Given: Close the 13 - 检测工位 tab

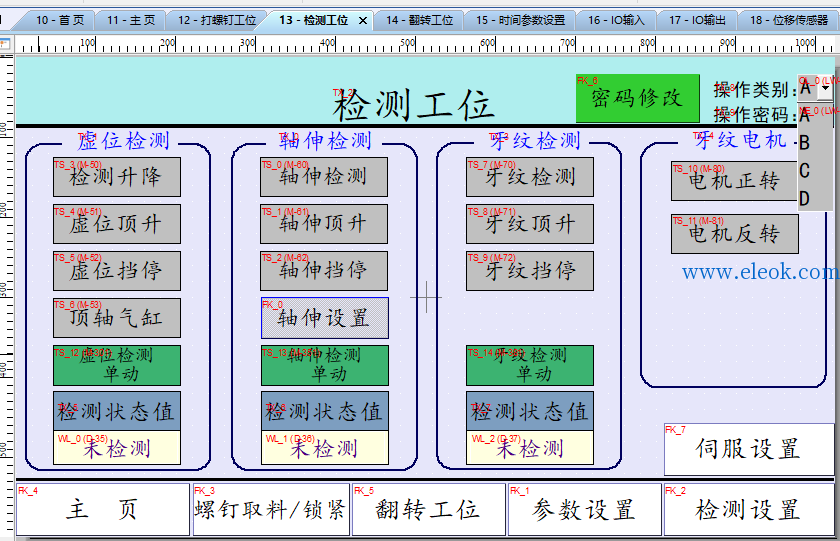Looking at the screenshot, I should tap(363, 21).
